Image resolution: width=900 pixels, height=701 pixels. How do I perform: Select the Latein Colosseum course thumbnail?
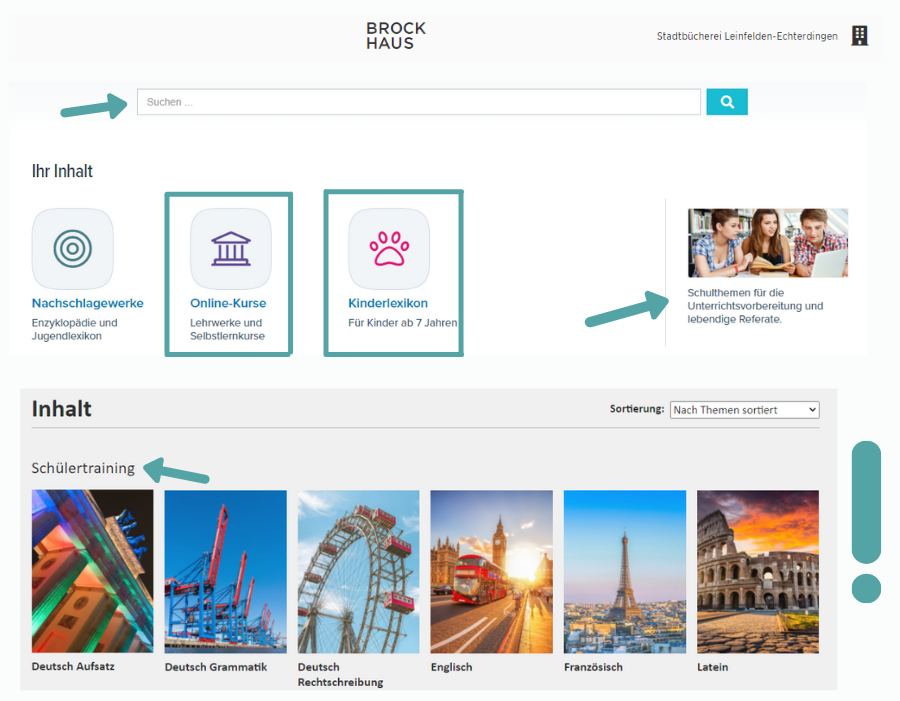coord(757,571)
